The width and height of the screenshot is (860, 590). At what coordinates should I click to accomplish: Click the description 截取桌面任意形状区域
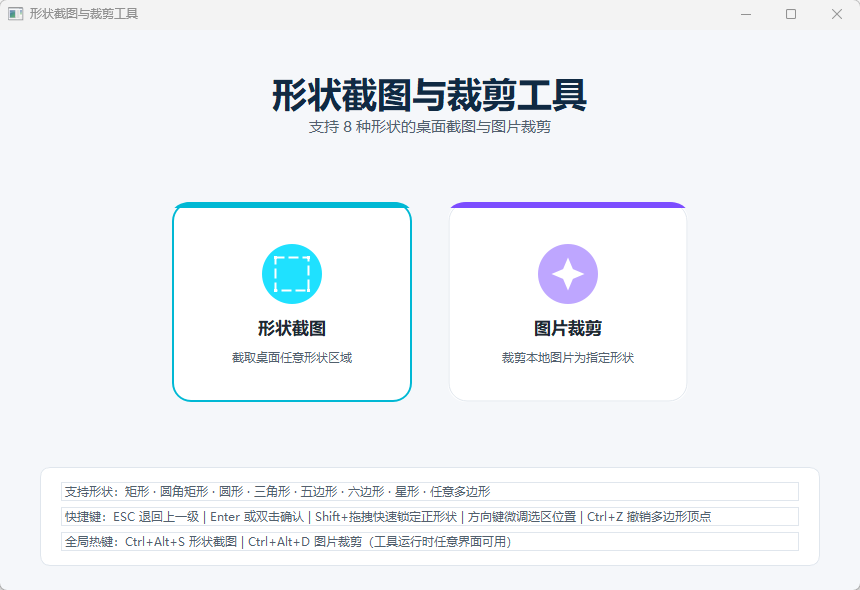[x=292, y=358]
